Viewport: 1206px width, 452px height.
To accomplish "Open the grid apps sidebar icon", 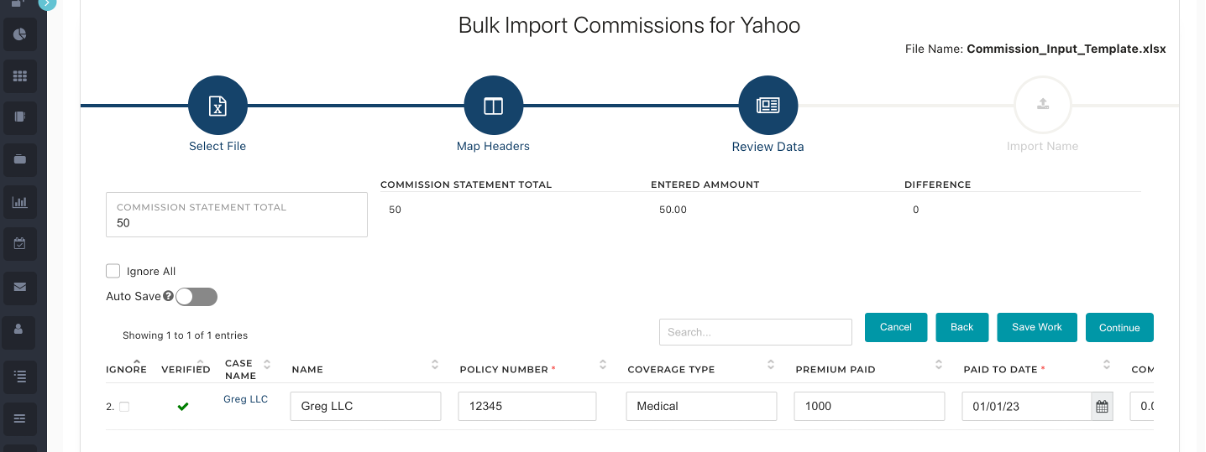I will [19, 76].
